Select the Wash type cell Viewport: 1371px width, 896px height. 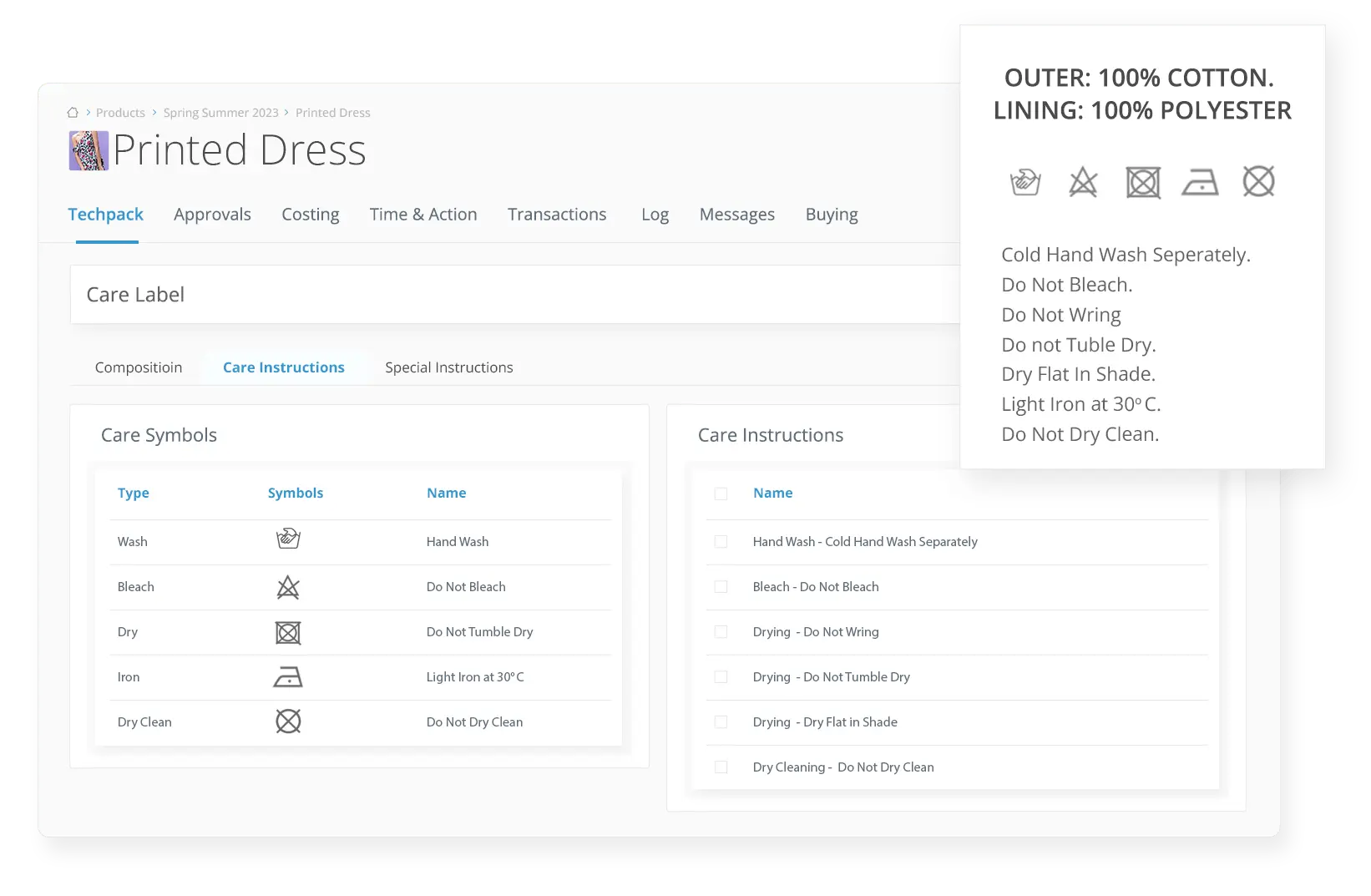[x=132, y=542]
